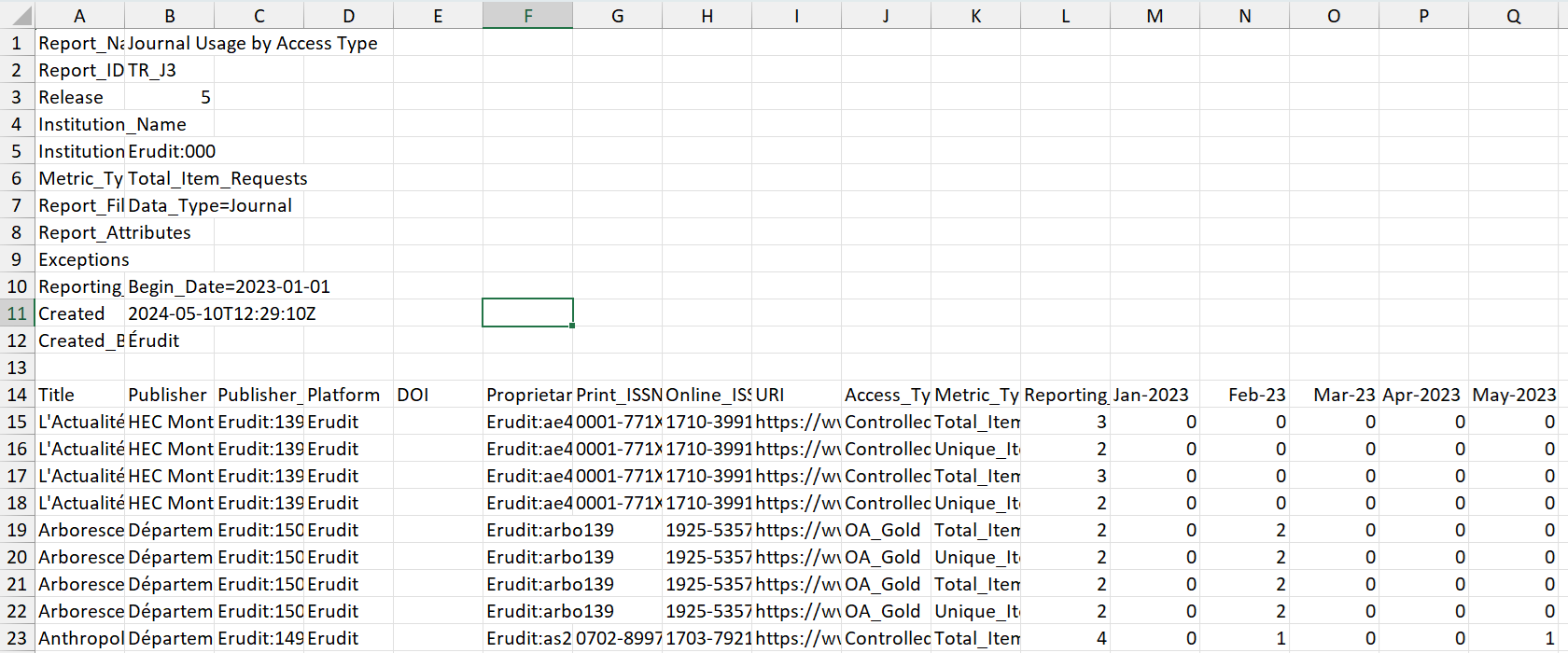Click HEC Mont publisher in row 16
Viewport: 1568px width, 653px height.
pyautogui.click(x=170, y=449)
